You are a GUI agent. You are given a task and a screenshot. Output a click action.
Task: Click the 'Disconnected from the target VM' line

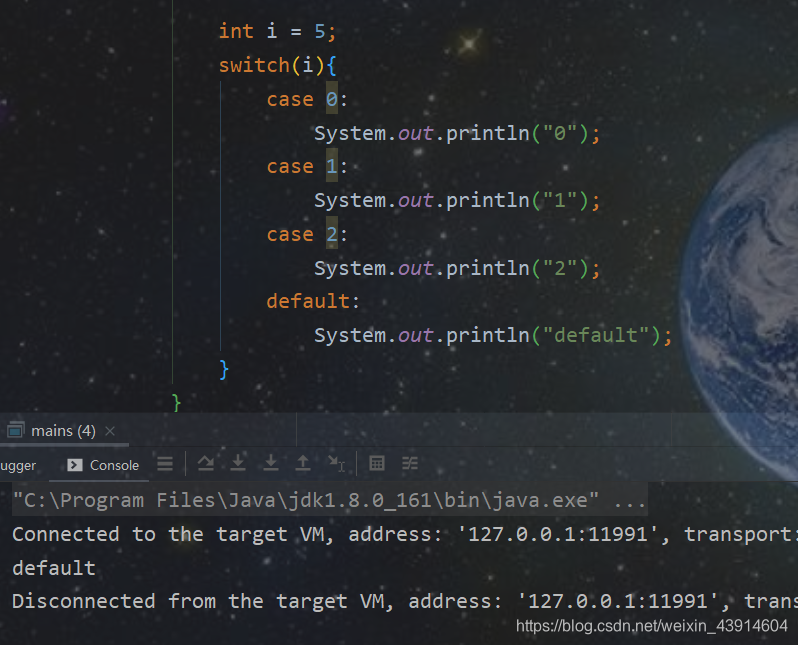(405, 601)
